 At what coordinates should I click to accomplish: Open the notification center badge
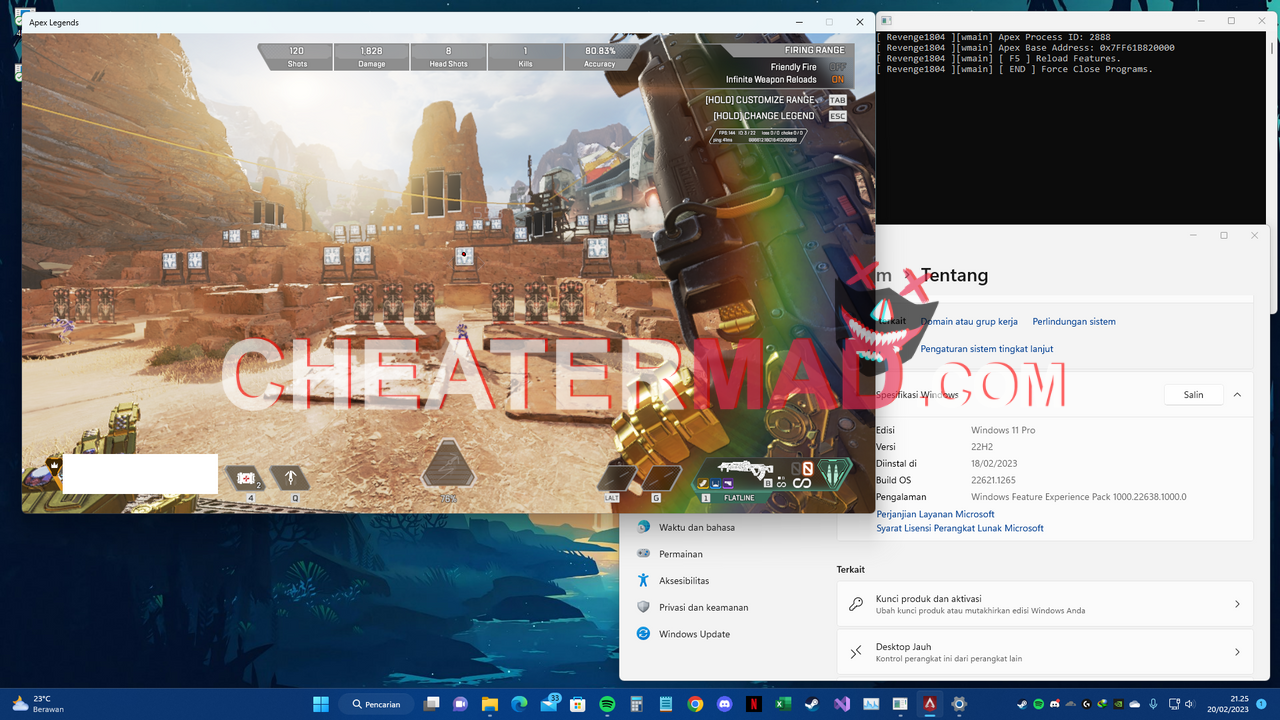1261,704
